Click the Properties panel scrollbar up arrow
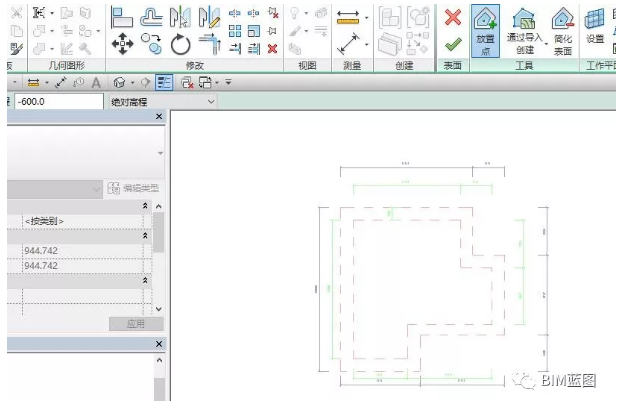Screen dimensions: 620x401 click(x=159, y=206)
